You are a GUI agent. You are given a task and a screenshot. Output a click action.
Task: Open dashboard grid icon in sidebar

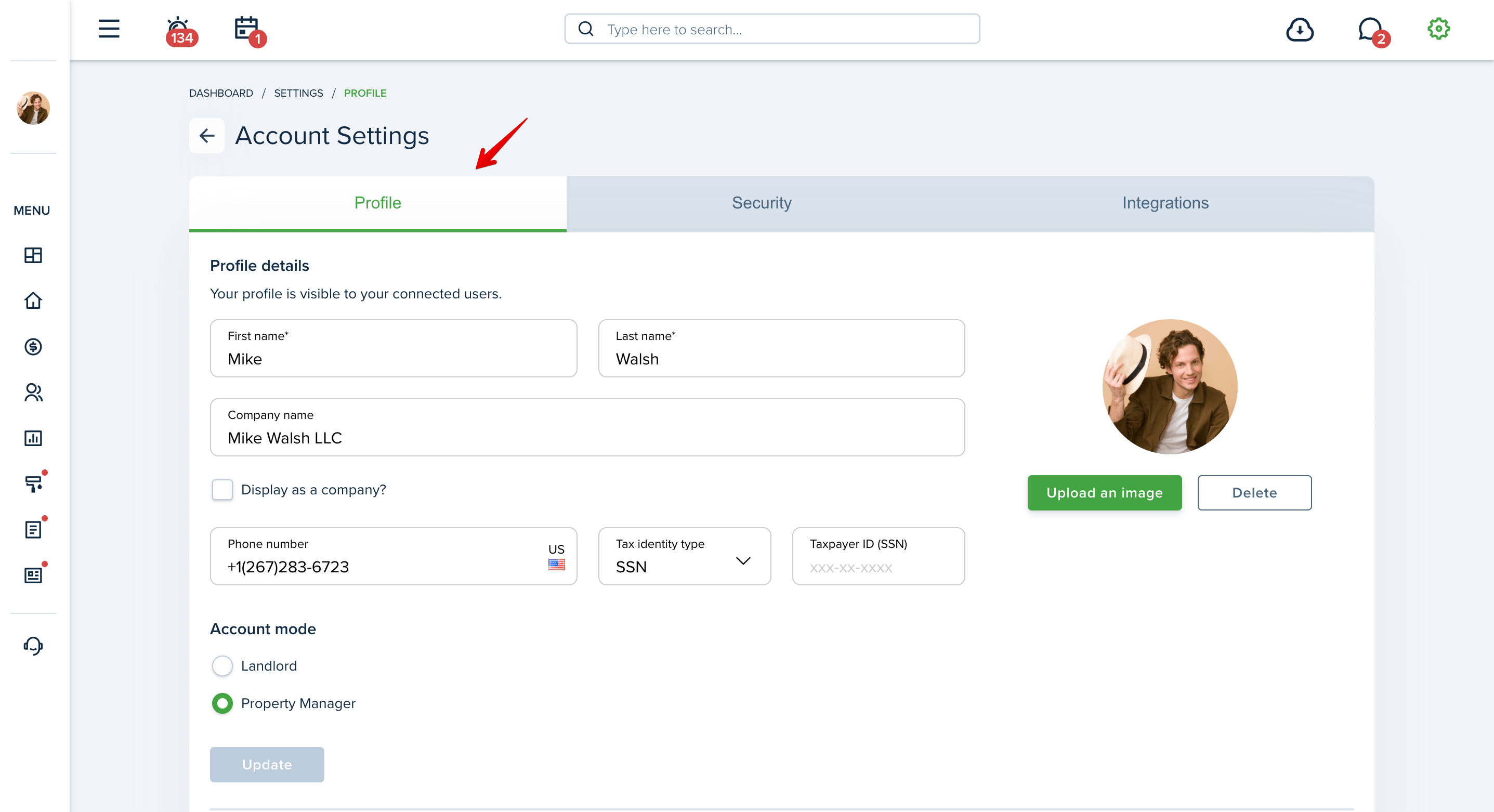(33, 255)
